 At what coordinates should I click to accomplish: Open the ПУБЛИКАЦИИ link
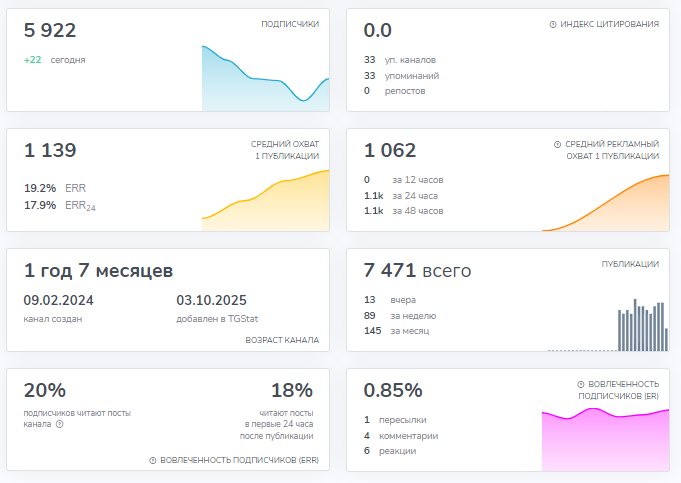(629, 264)
